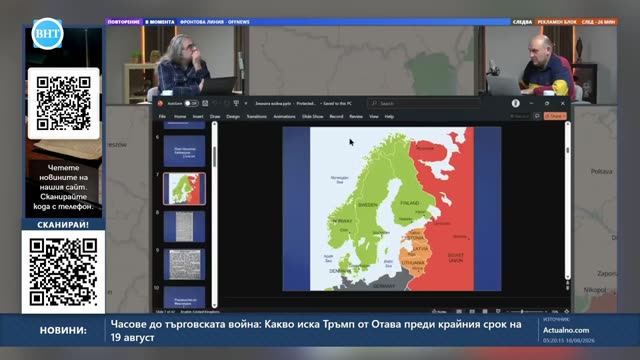Fit slide to current window icon

[x=567, y=311]
